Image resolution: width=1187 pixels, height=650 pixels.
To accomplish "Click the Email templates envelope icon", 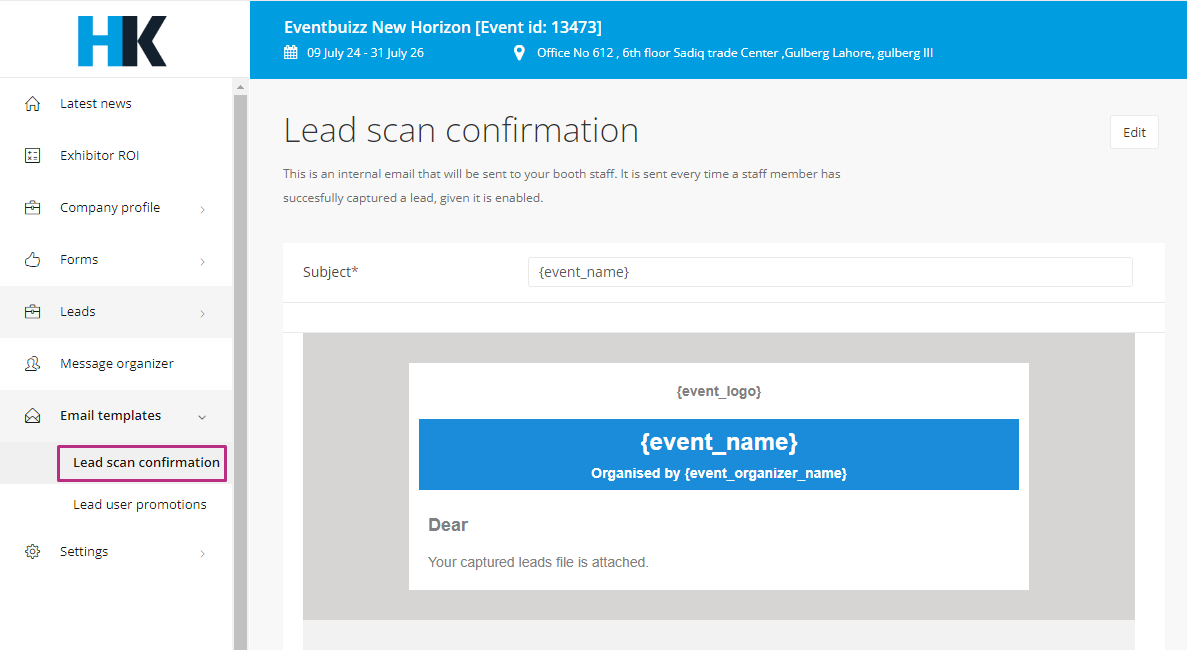I will click(33, 416).
